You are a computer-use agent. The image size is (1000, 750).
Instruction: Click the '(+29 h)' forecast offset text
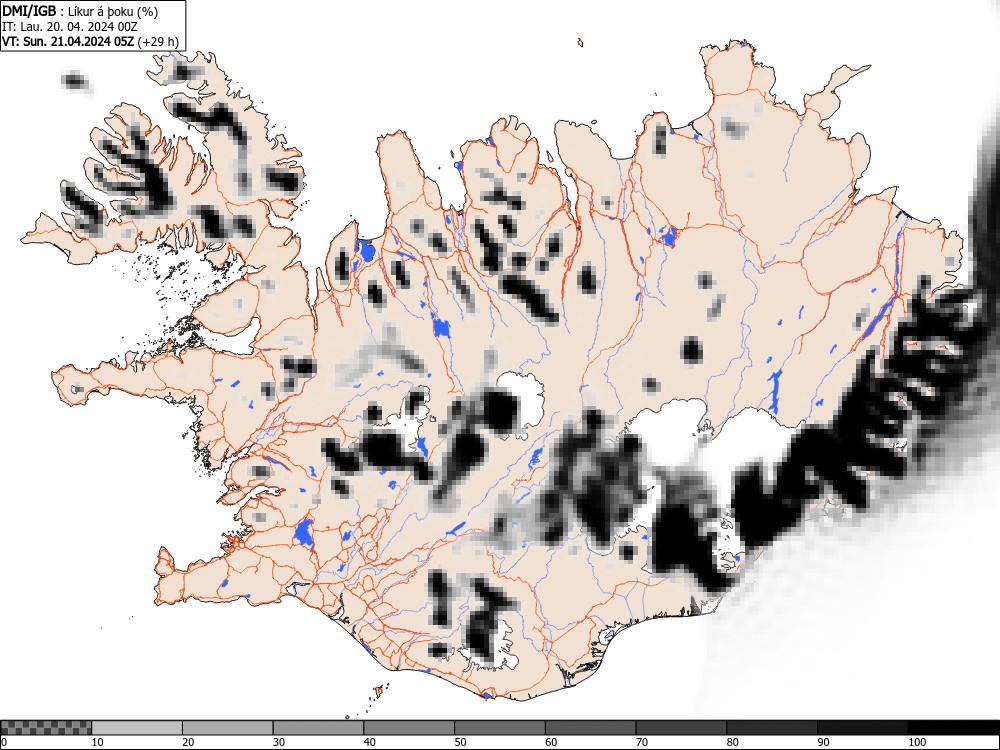pyautogui.click(x=158, y=42)
